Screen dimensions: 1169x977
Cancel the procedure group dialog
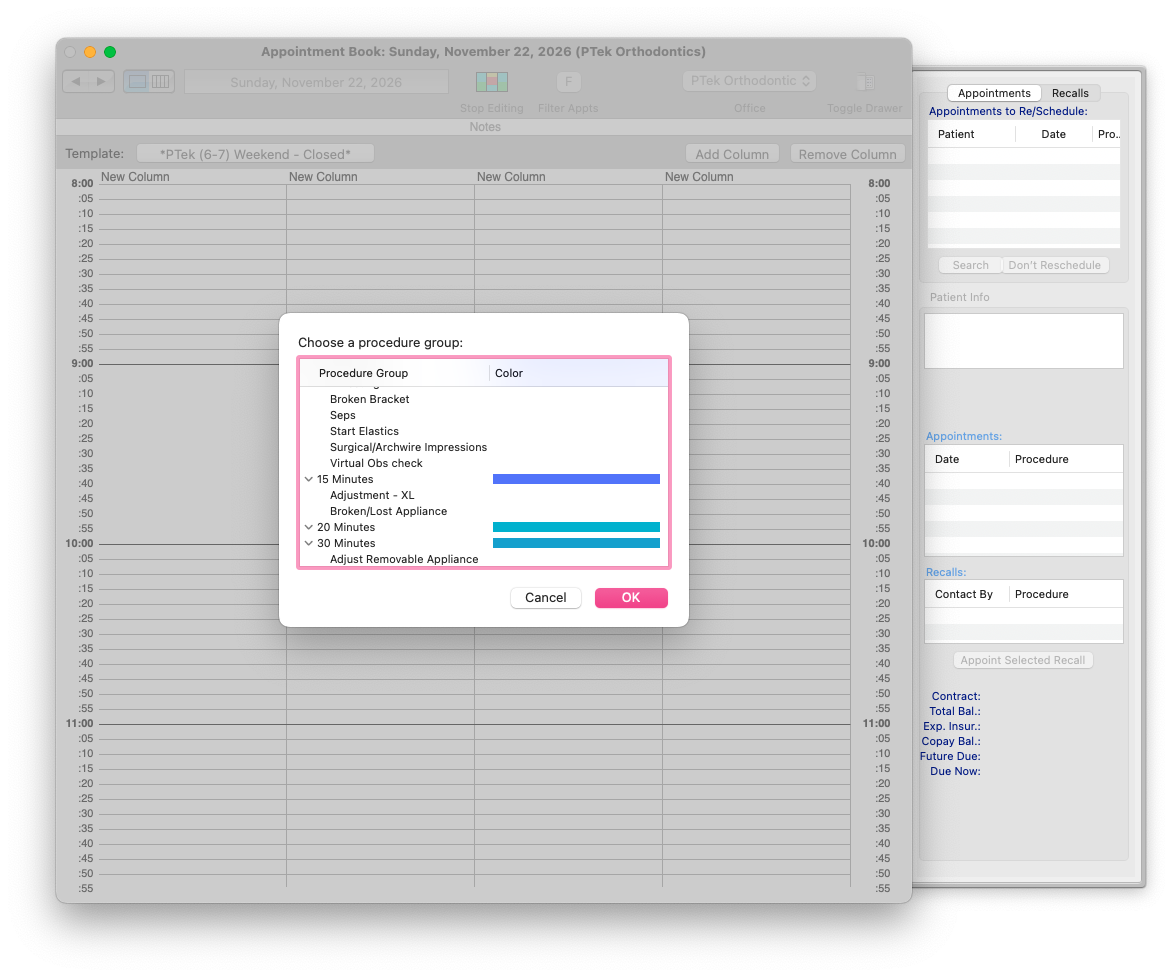click(x=545, y=597)
